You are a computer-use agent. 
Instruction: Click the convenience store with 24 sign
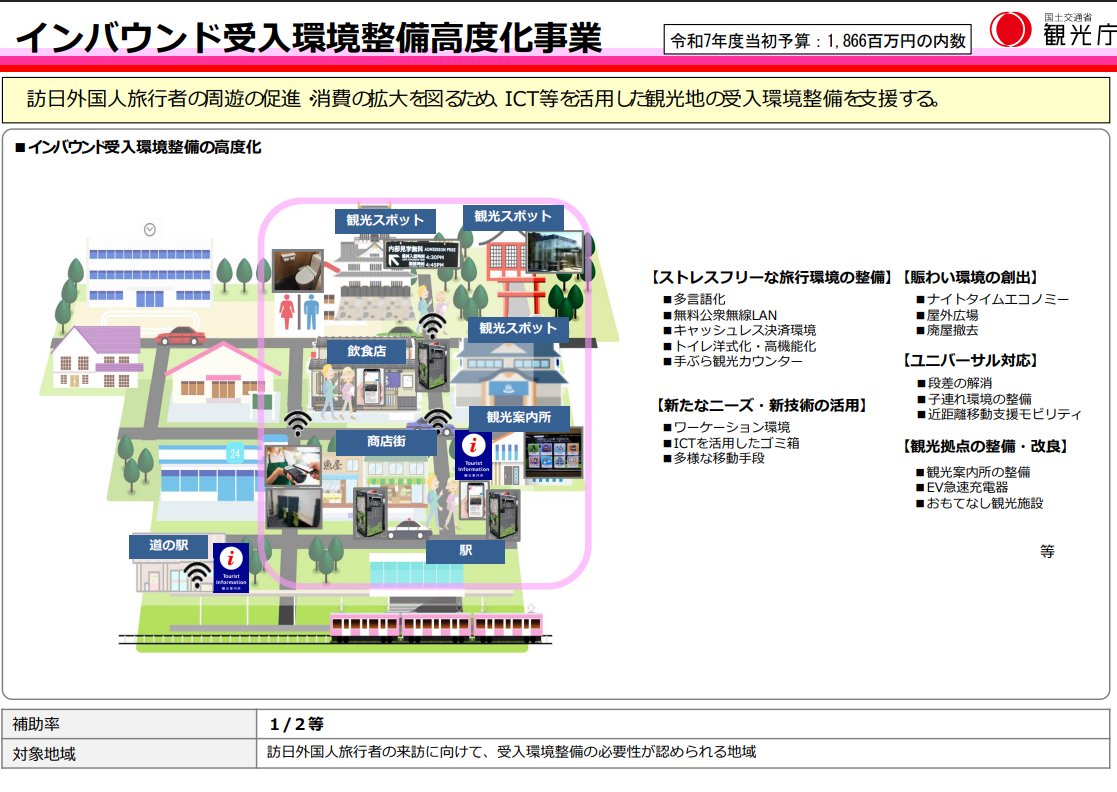coord(209,474)
